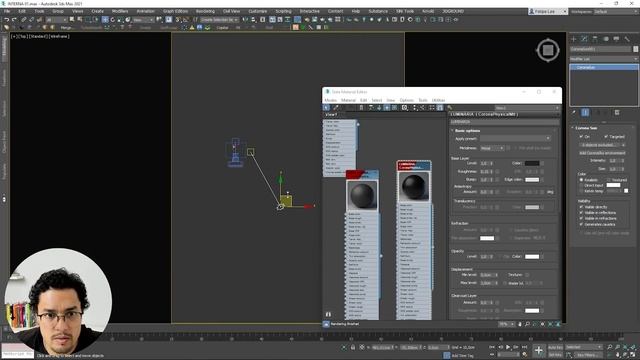Select the Realistic color radio button
Image resolution: width=640 pixels, height=360 pixels.
pos(581,180)
